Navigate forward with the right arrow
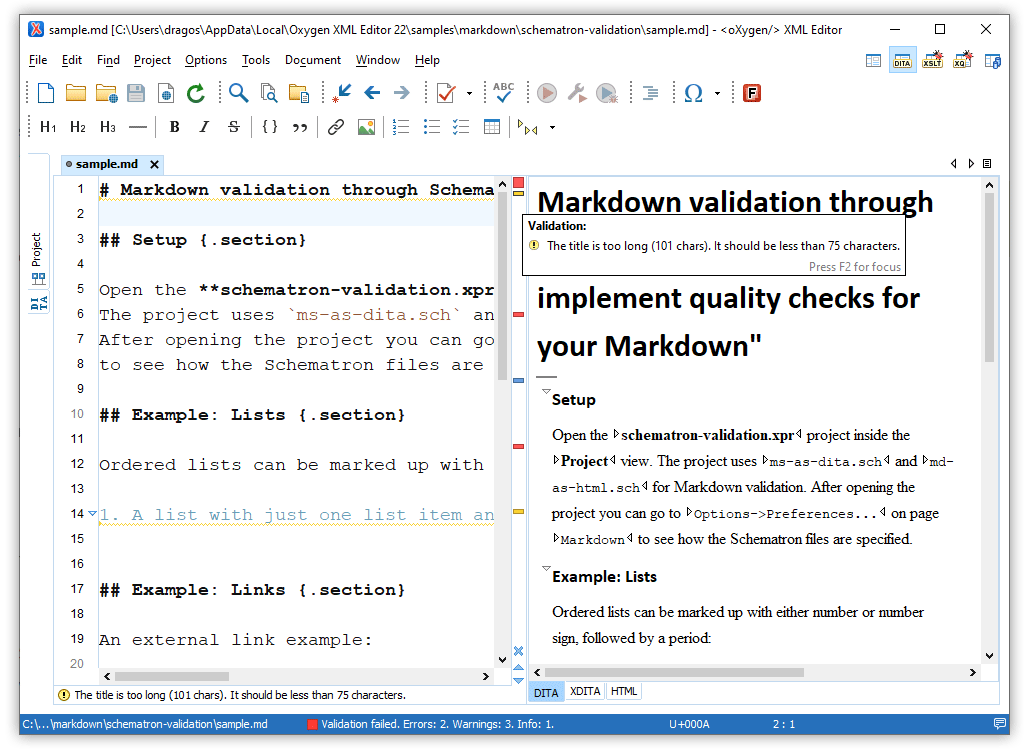The image size is (1030, 750). [x=402, y=93]
